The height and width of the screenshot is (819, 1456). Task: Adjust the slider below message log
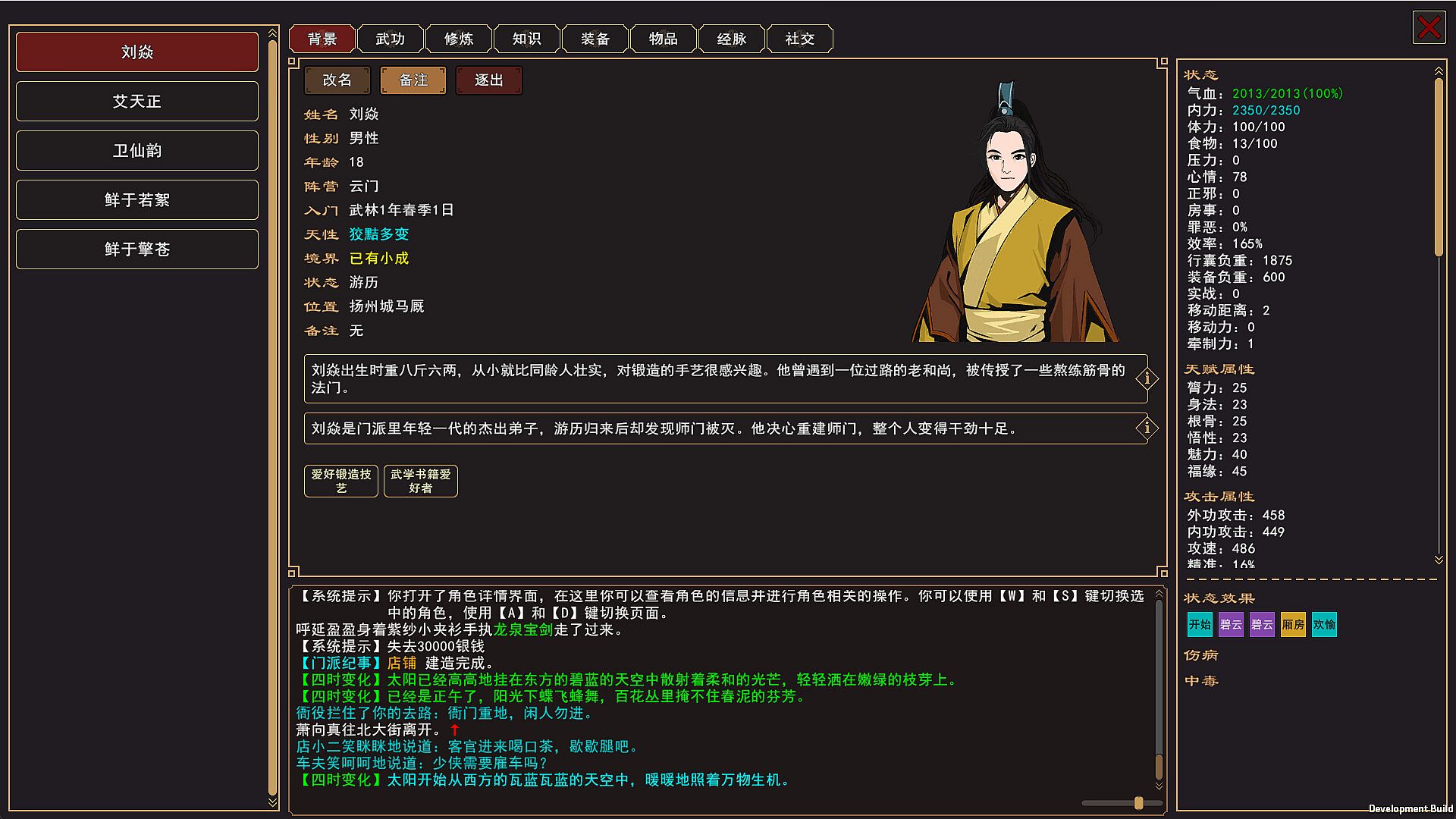coord(1138,803)
